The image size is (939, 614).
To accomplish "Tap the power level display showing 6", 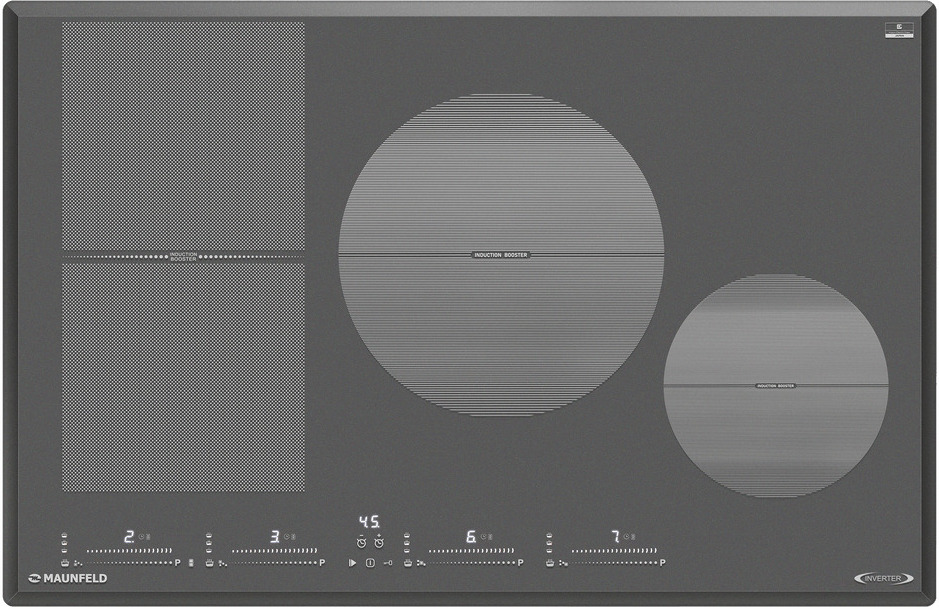I will click(x=471, y=536).
